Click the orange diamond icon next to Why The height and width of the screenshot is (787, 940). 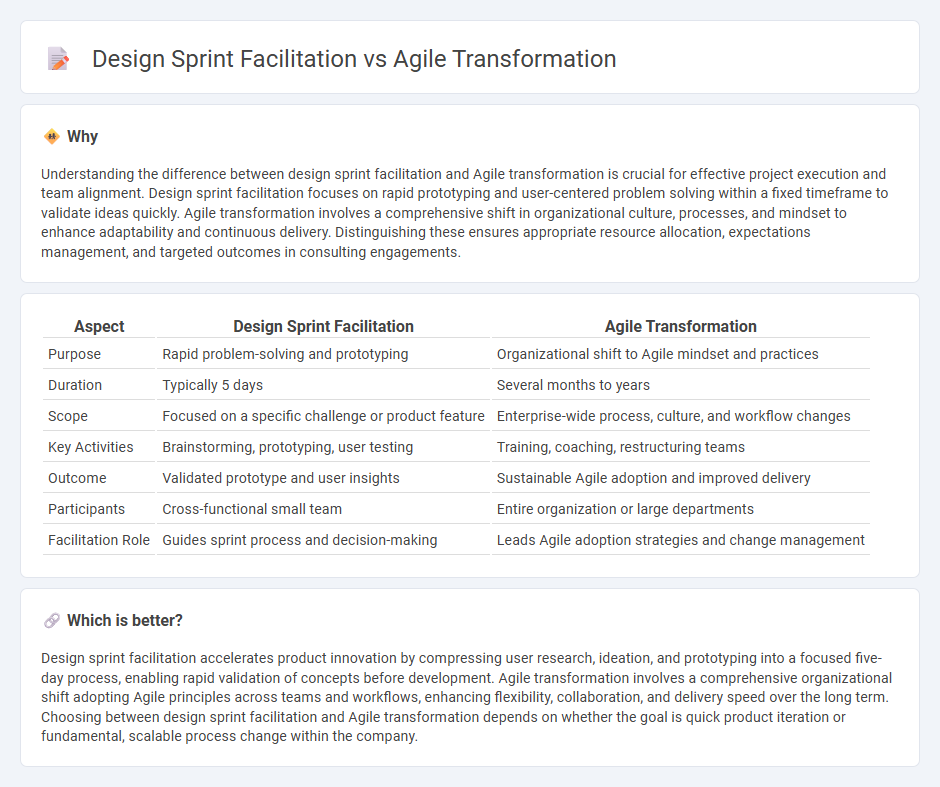coord(52,137)
